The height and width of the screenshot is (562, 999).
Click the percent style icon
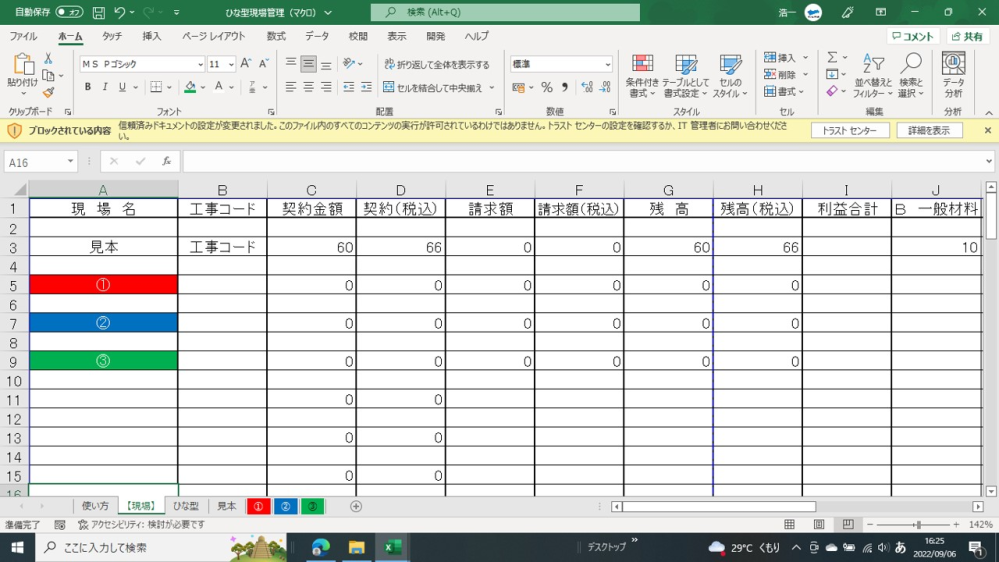547,88
